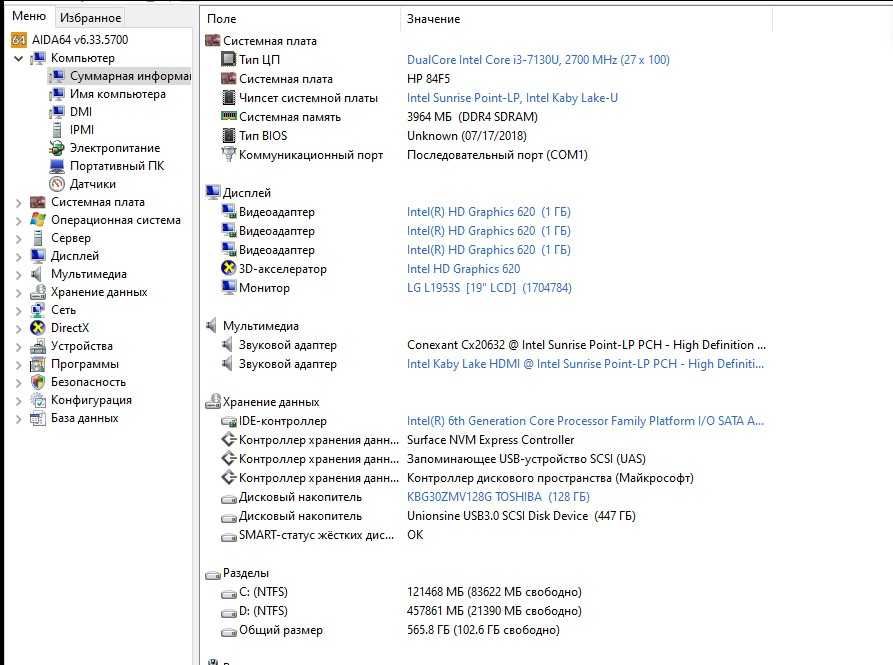Click the Сеть network icon
The image size is (893, 665).
38,310
